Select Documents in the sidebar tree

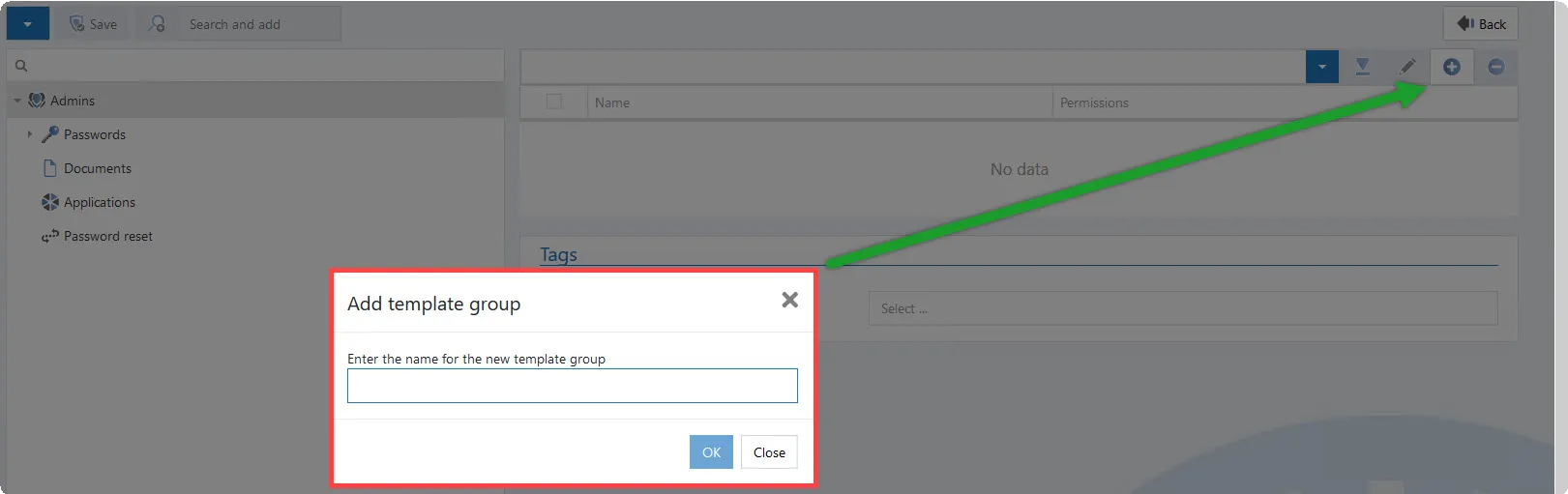(98, 168)
